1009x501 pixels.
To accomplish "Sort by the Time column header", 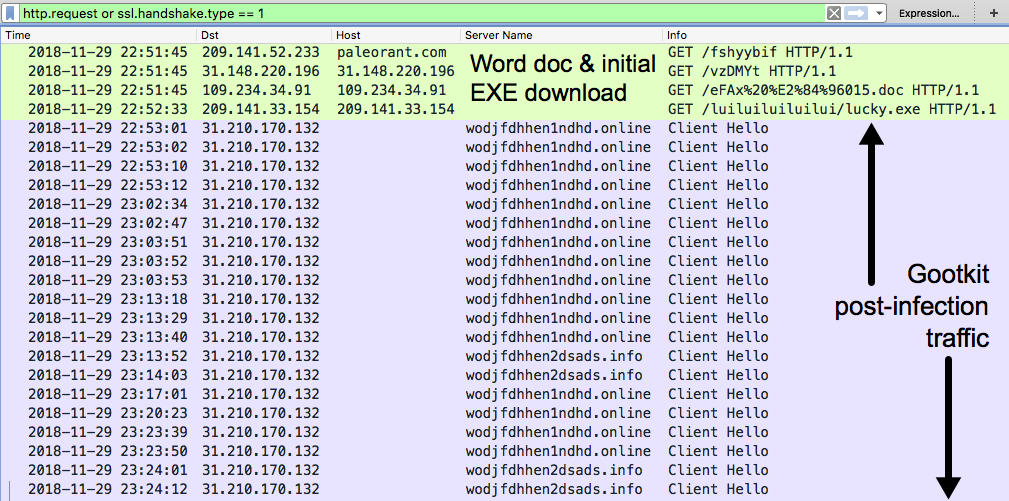I will [x=99, y=35].
